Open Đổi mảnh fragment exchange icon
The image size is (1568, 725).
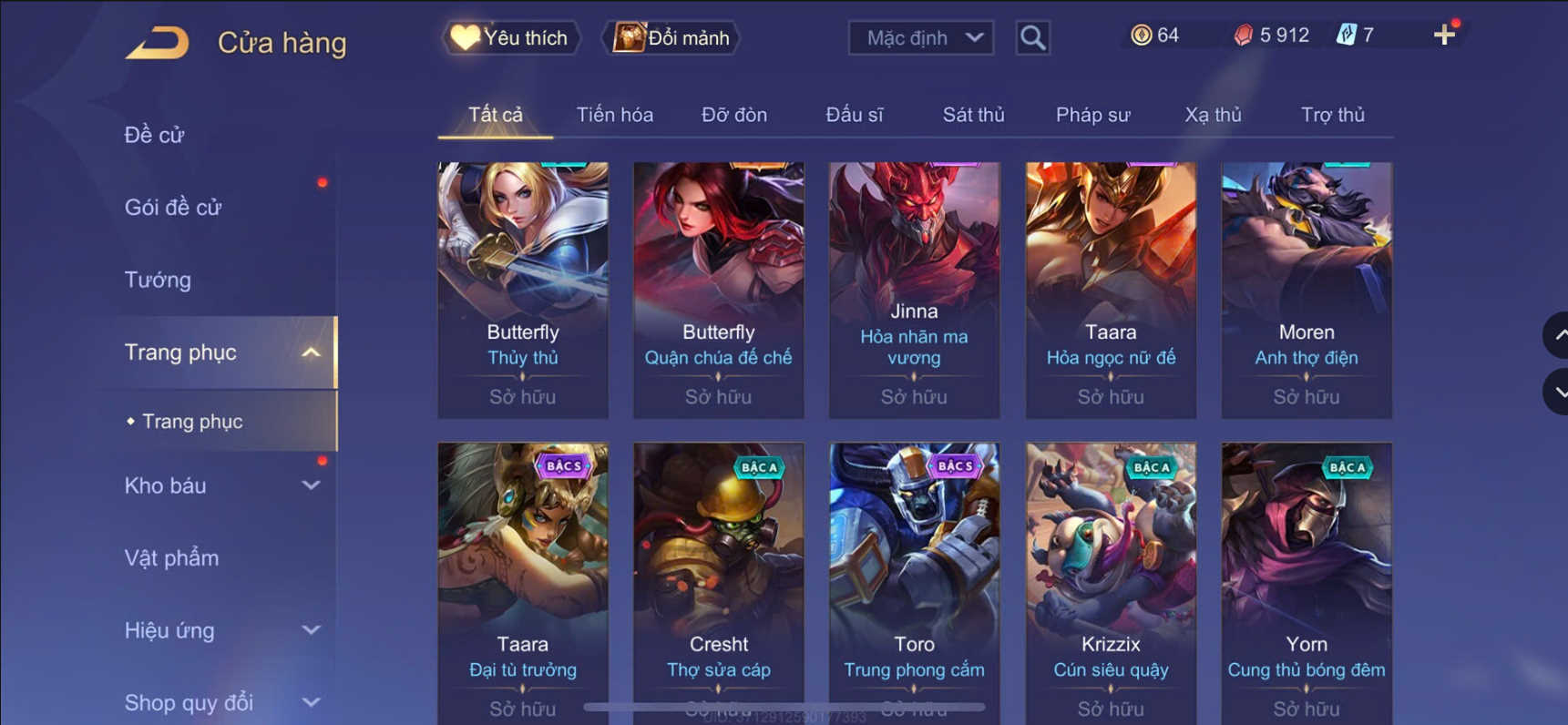[629, 37]
